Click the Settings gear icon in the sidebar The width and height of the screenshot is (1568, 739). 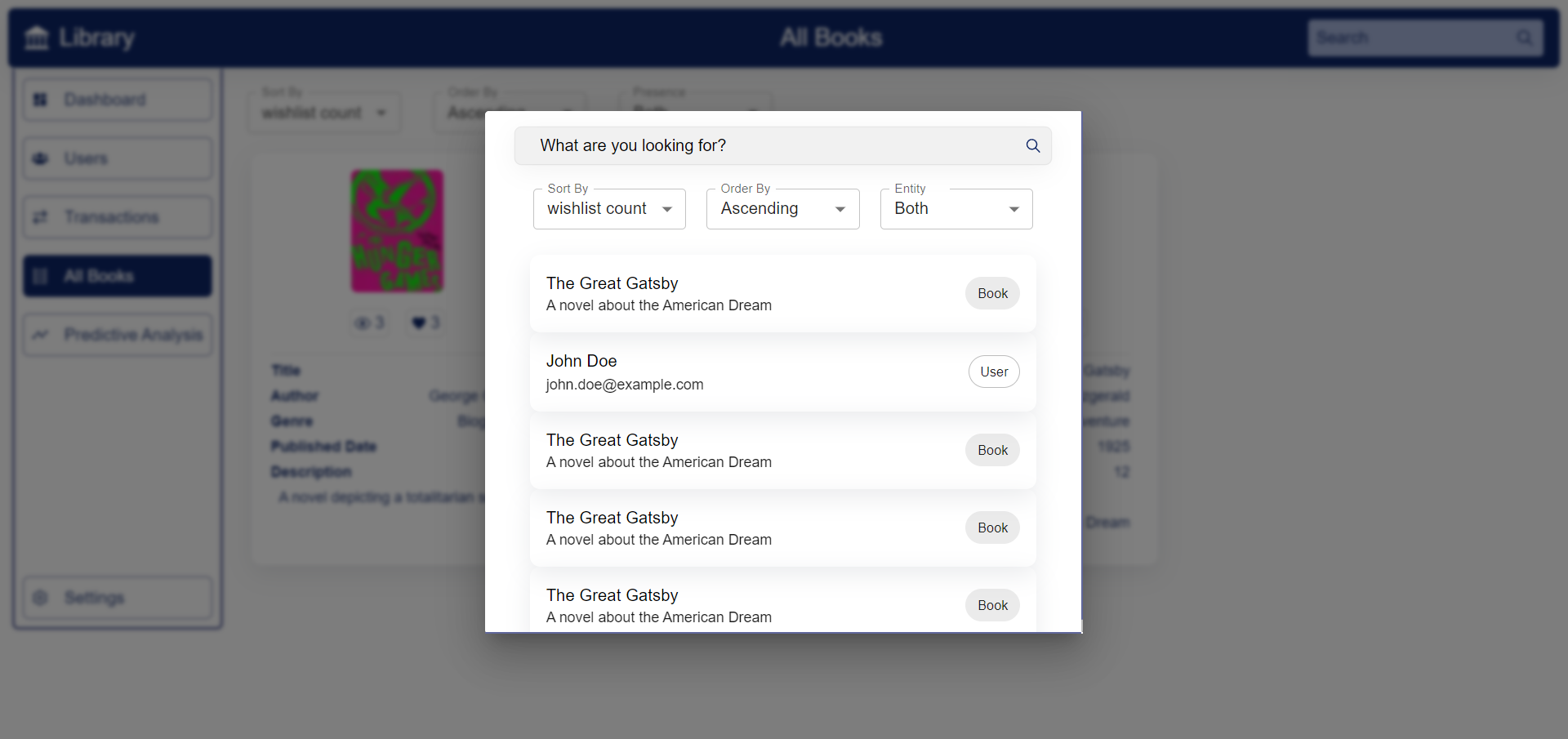[x=40, y=598]
